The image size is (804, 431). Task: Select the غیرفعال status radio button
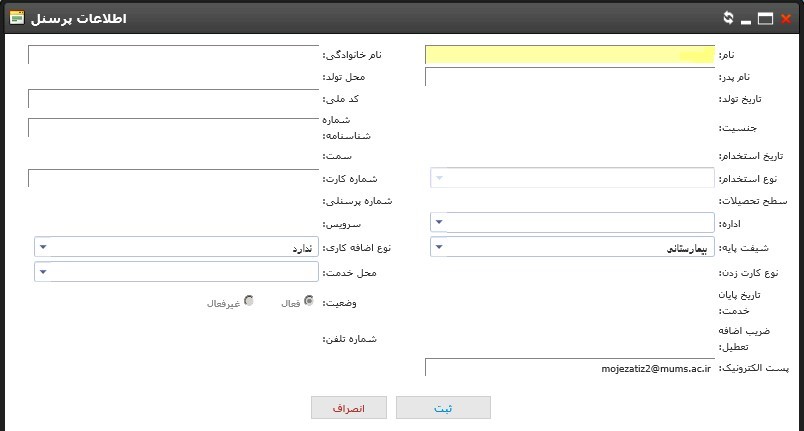[248, 300]
